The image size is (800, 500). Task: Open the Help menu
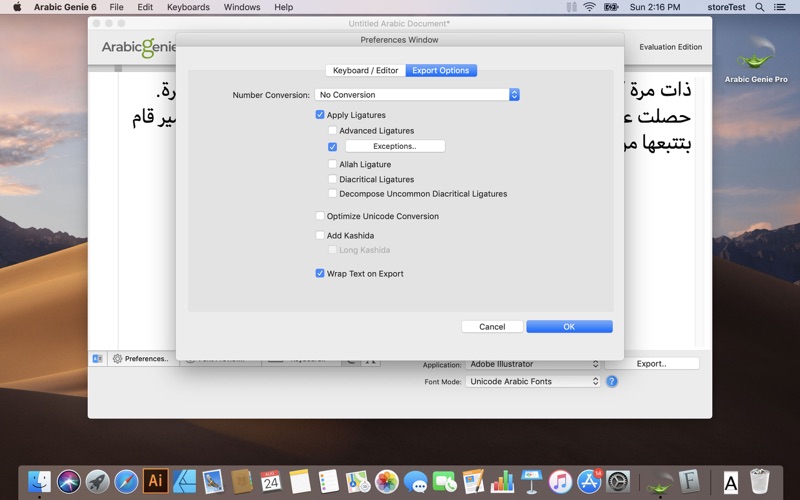click(284, 7)
